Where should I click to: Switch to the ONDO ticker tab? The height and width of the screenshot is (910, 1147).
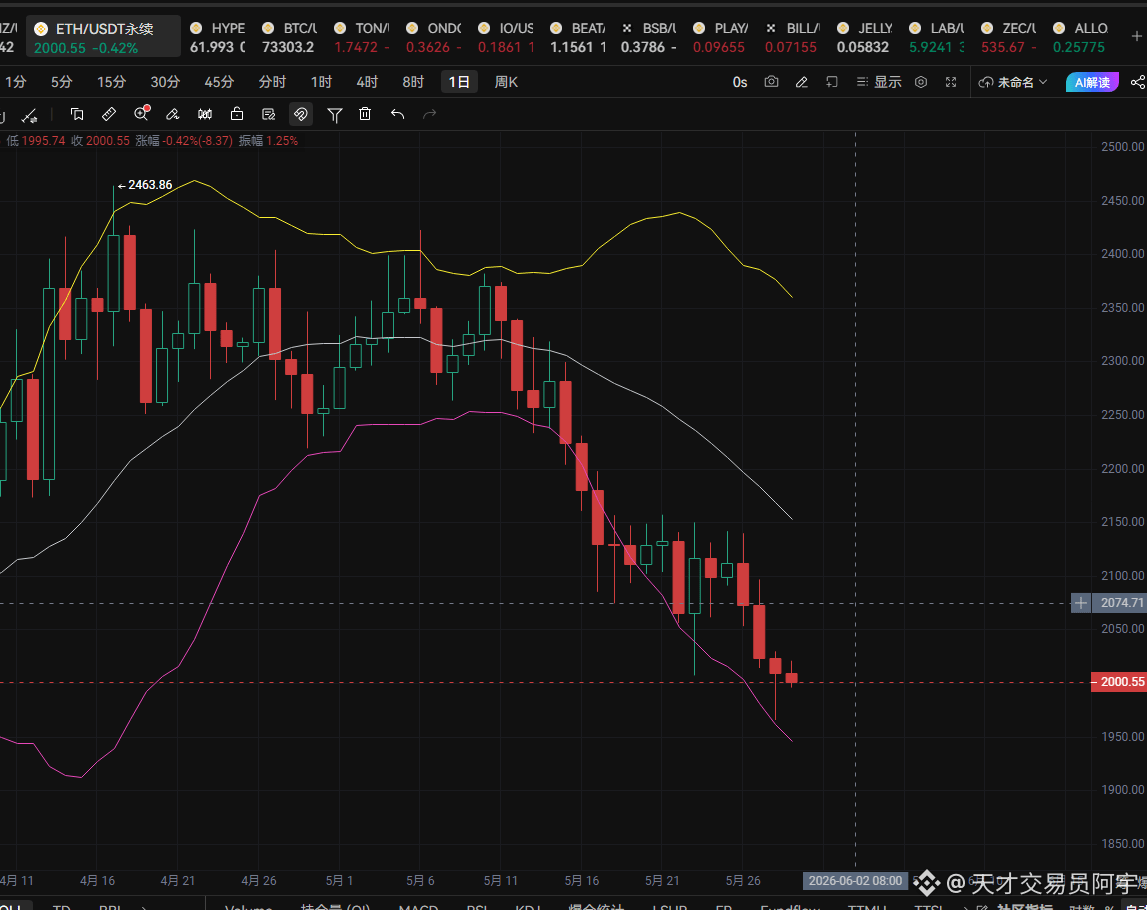click(x=433, y=37)
